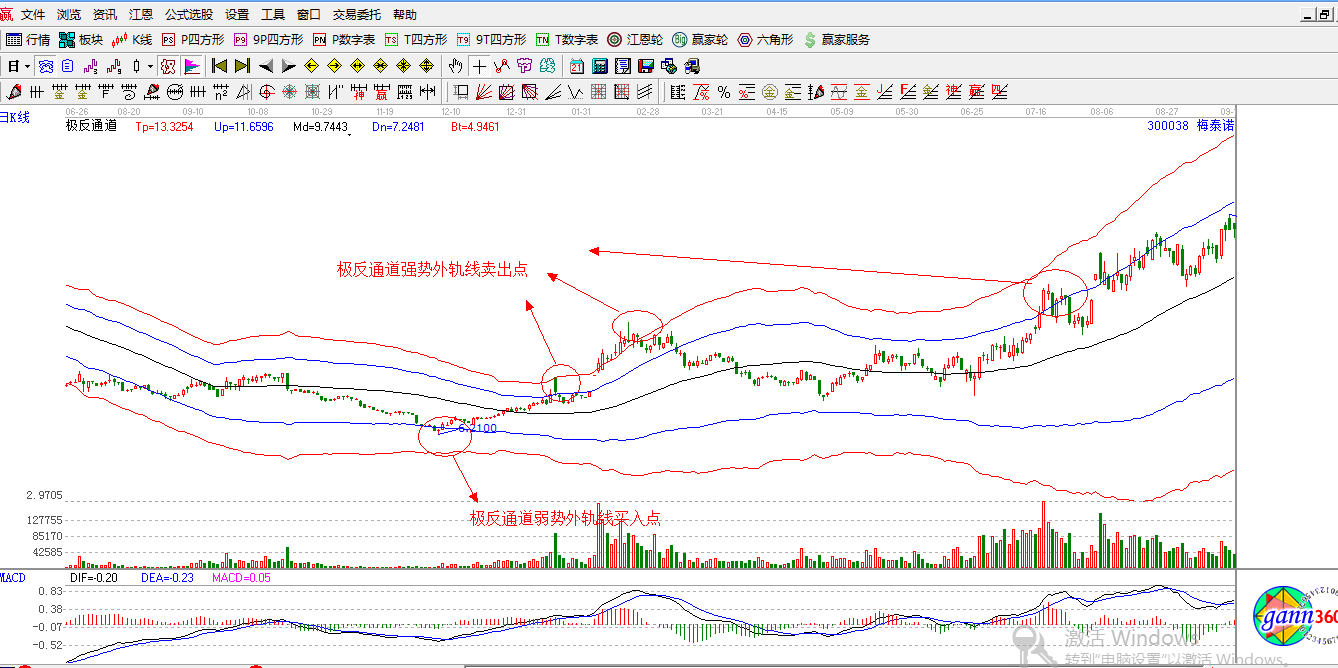Viewport: 1338px width, 668px height.
Task: Toggle the crosshair cursor mode
Action: click(x=479, y=66)
